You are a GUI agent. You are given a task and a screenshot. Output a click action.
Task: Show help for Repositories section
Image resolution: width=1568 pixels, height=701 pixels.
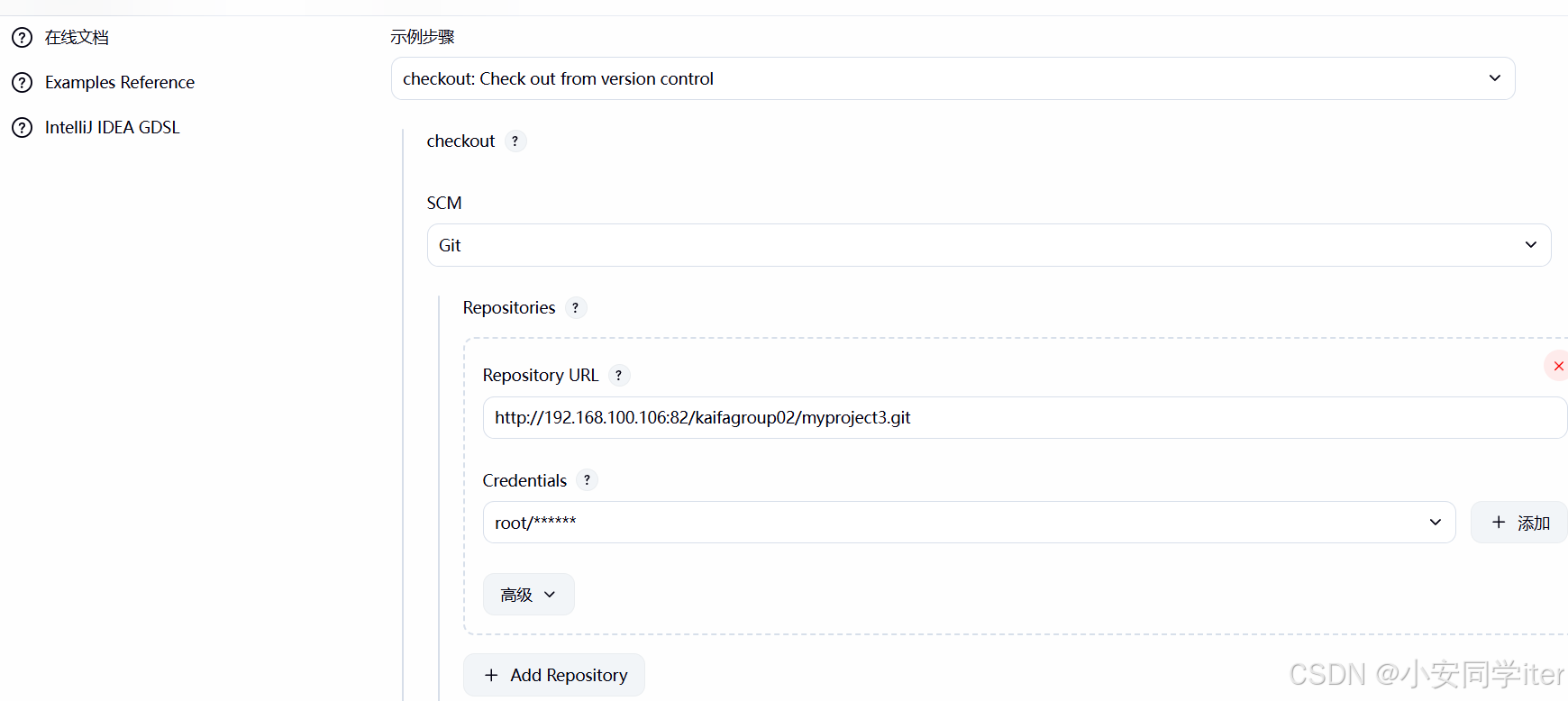click(576, 308)
